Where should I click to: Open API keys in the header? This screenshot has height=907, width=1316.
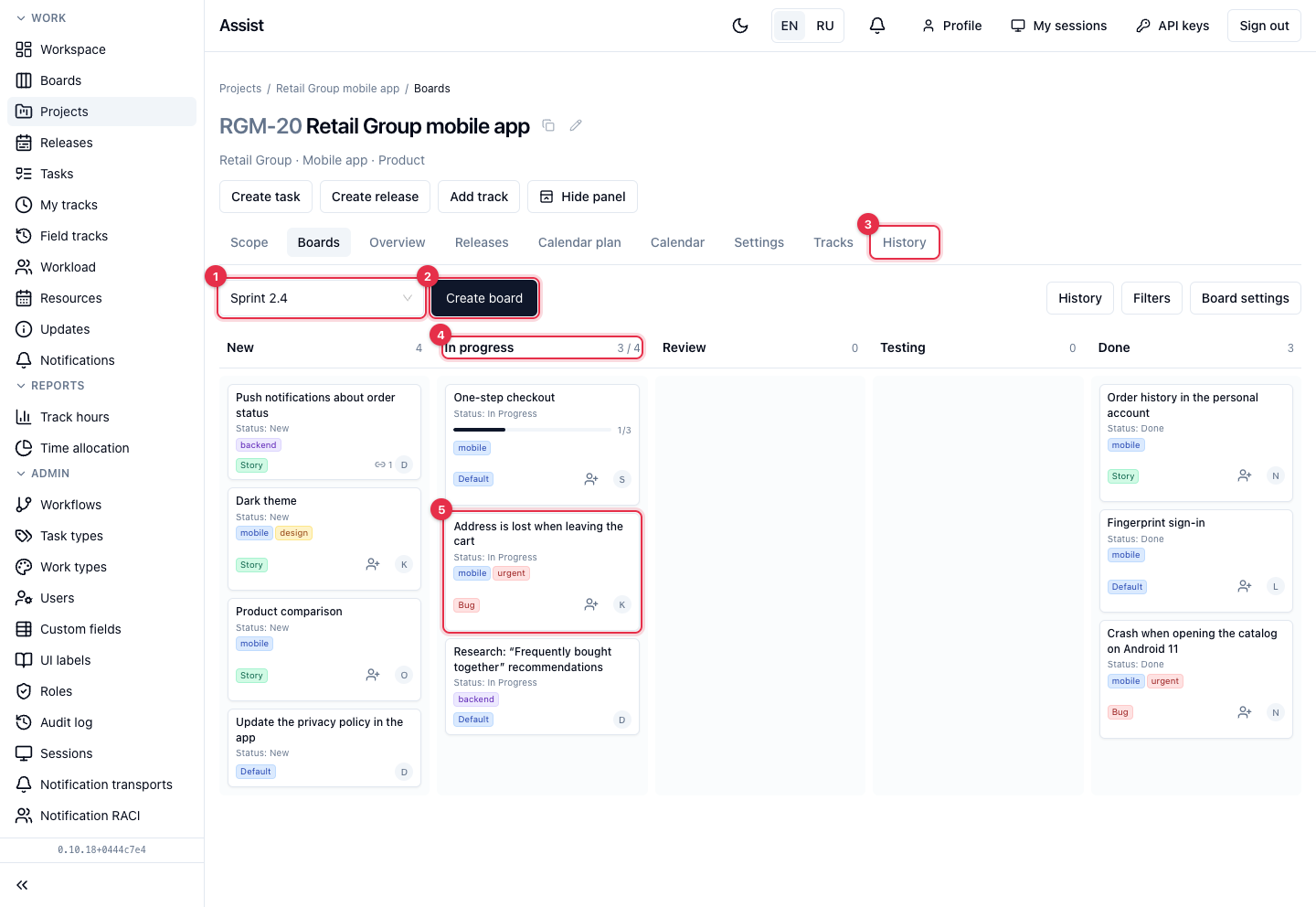pos(1173,26)
